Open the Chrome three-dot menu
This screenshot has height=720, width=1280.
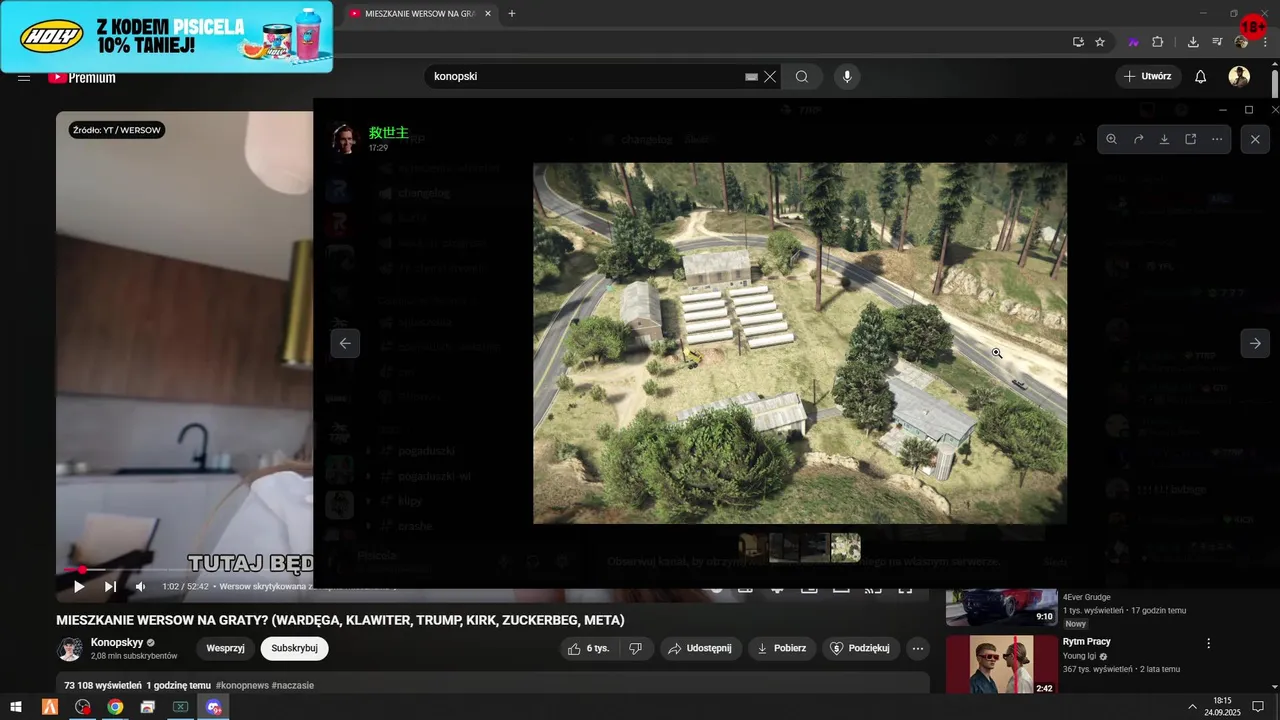[1265, 42]
